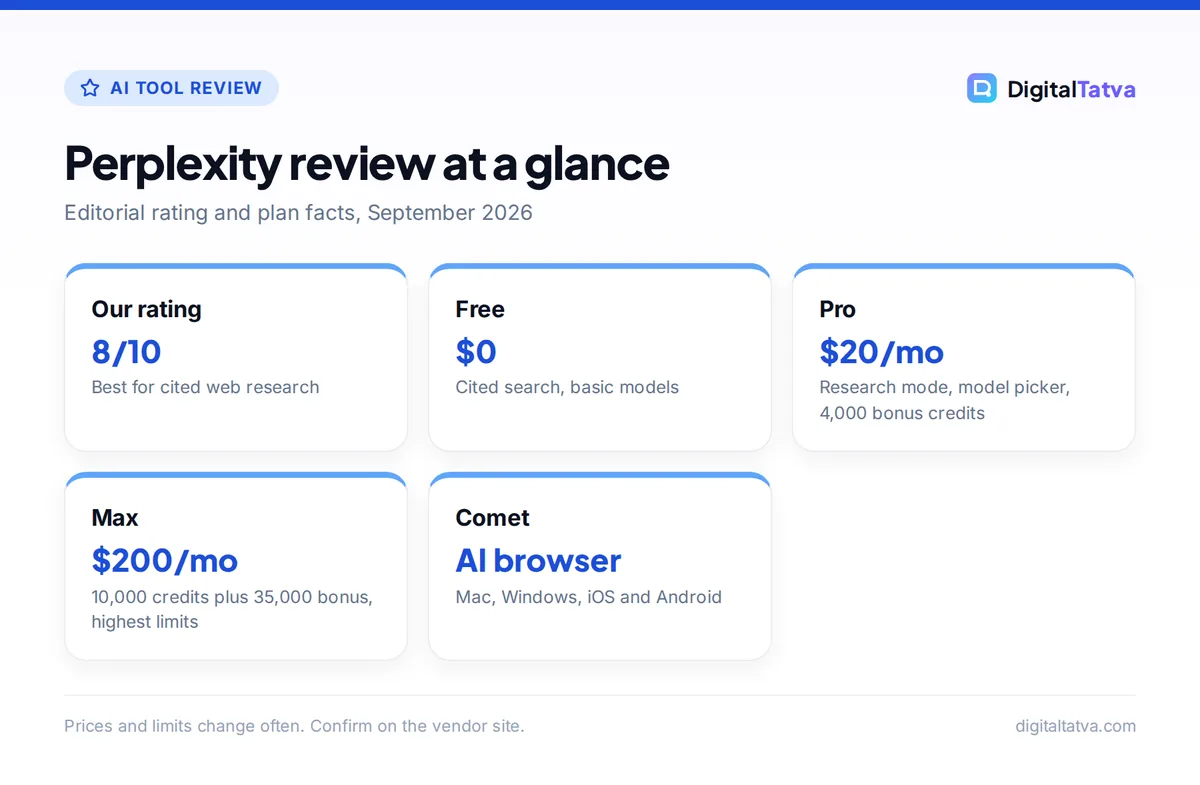1200x785 pixels.
Task: Click the AI TOOL REVIEW badge label
Action: 186,88
